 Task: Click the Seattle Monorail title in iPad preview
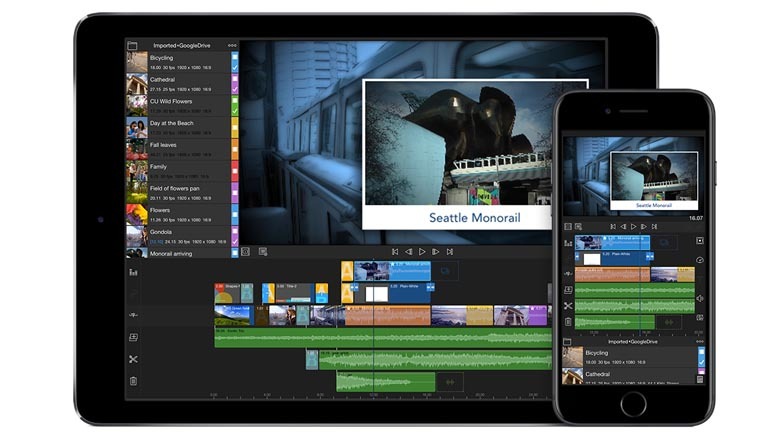coord(475,217)
